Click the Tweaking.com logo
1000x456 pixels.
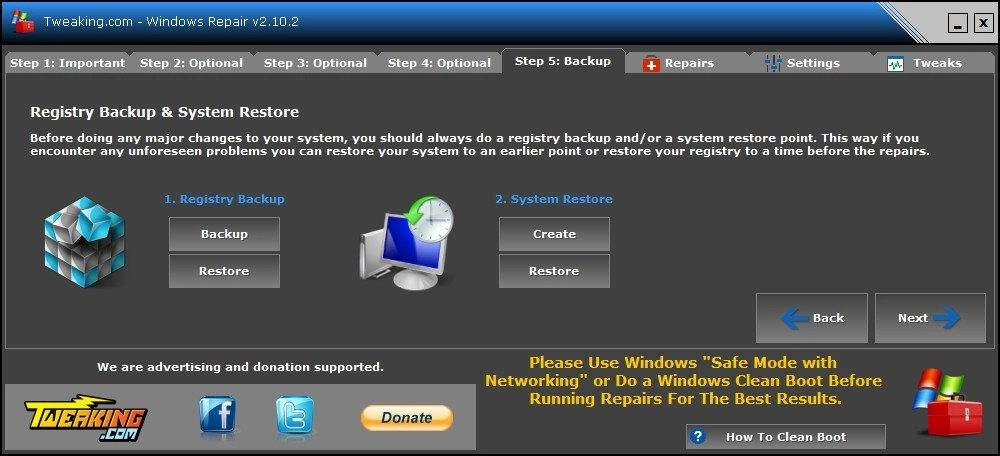coord(86,418)
